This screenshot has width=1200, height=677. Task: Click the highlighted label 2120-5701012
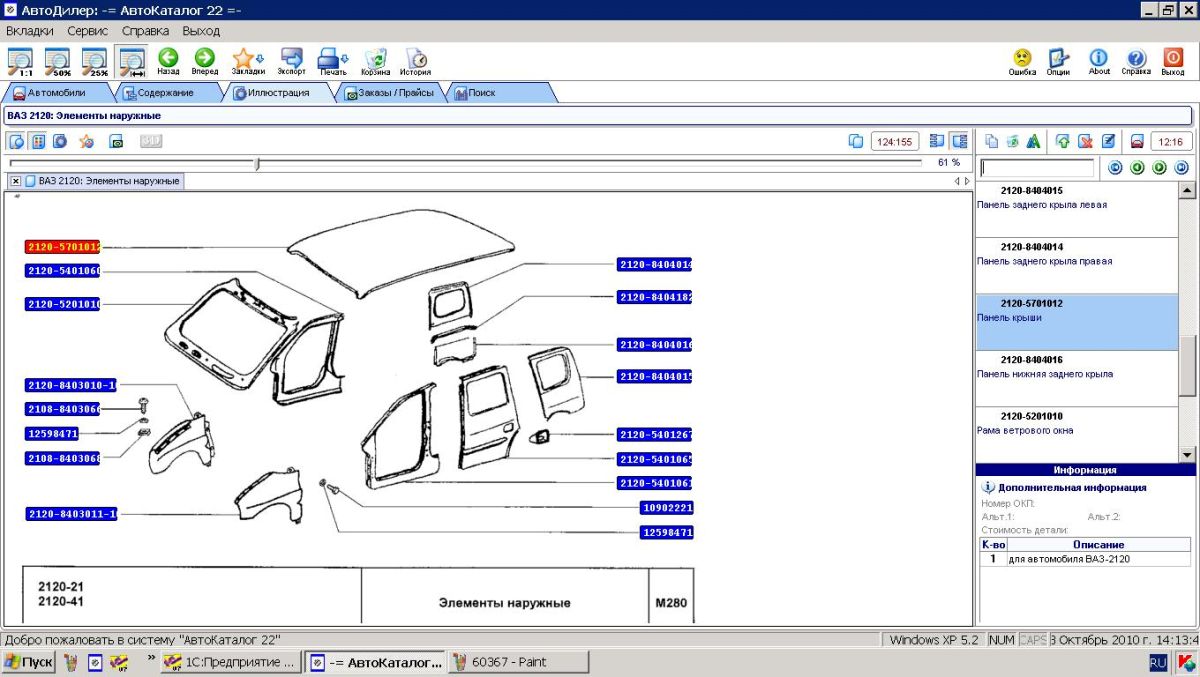(62, 246)
